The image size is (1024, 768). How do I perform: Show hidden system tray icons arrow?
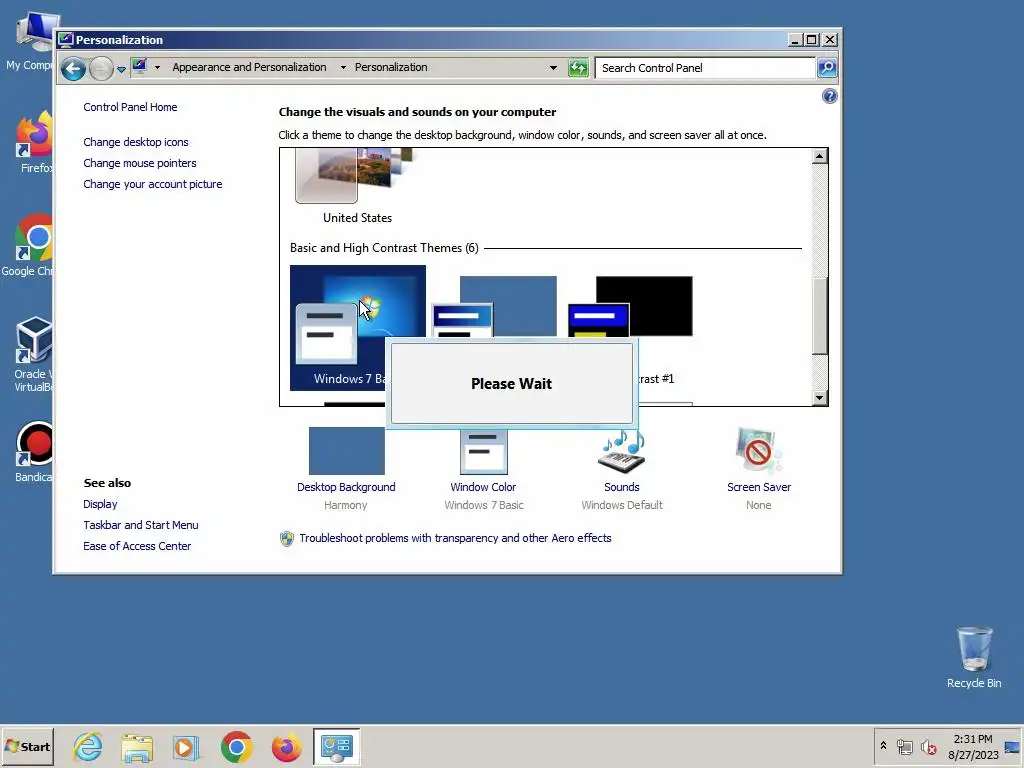pyautogui.click(x=883, y=745)
